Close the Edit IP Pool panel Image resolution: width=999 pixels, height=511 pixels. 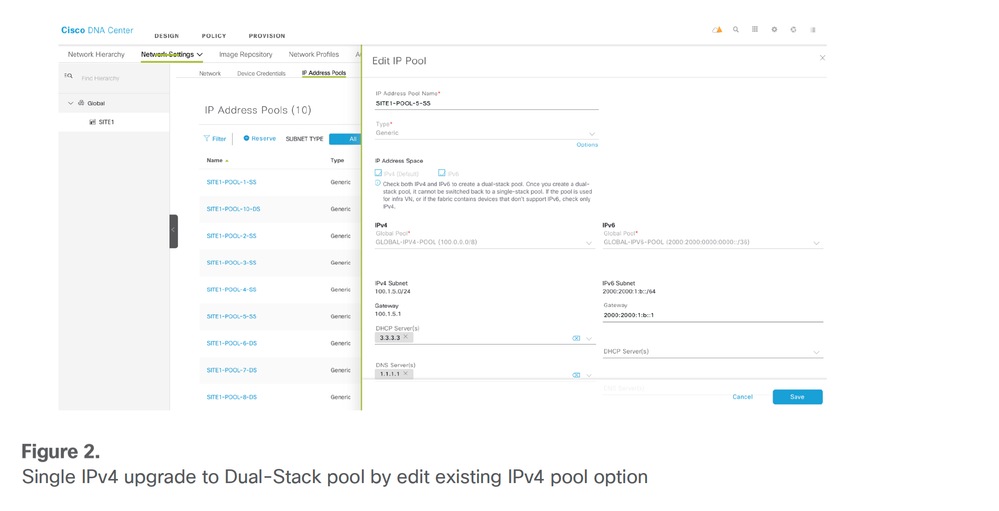pos(822,58)
